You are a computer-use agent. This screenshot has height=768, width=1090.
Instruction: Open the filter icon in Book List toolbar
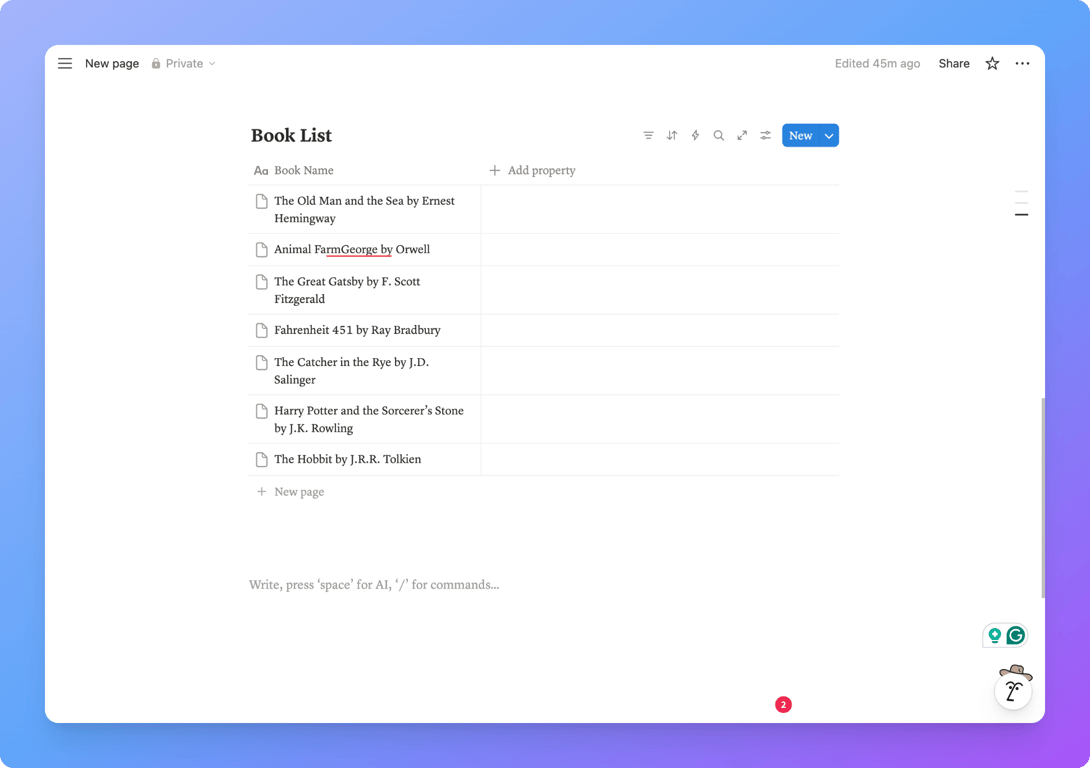click(x=648, y=136)
